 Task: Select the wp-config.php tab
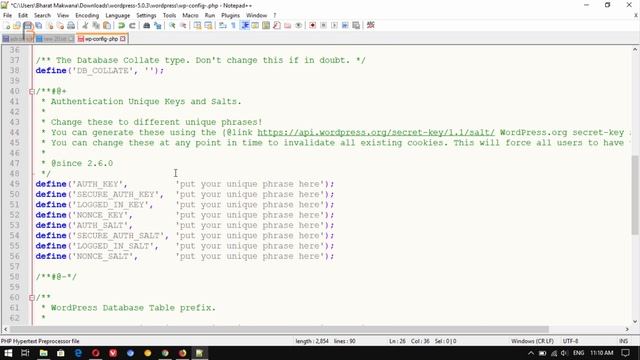pyautogui.click(x=101, y=39)
